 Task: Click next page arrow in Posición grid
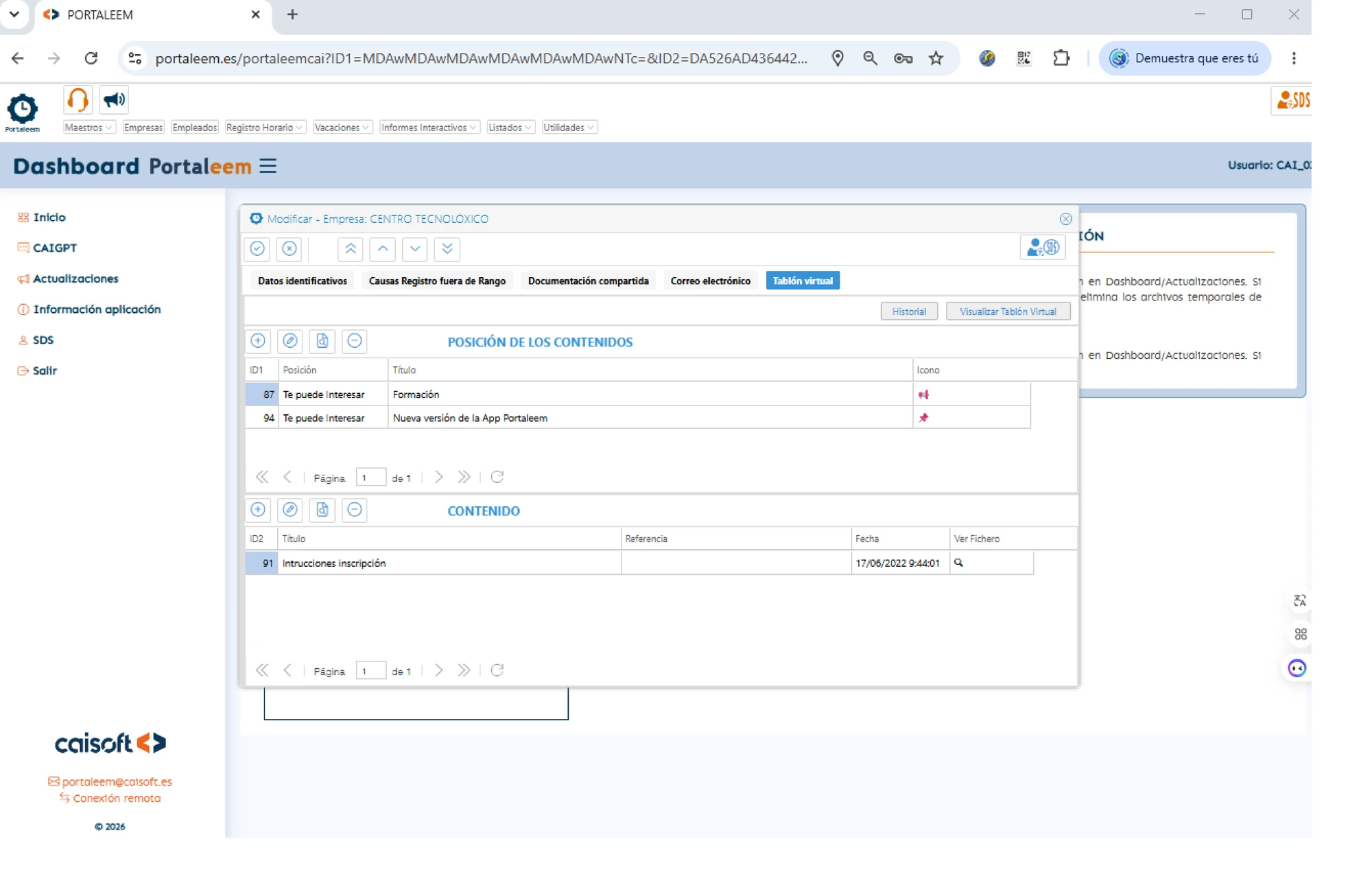pos(439,477)
